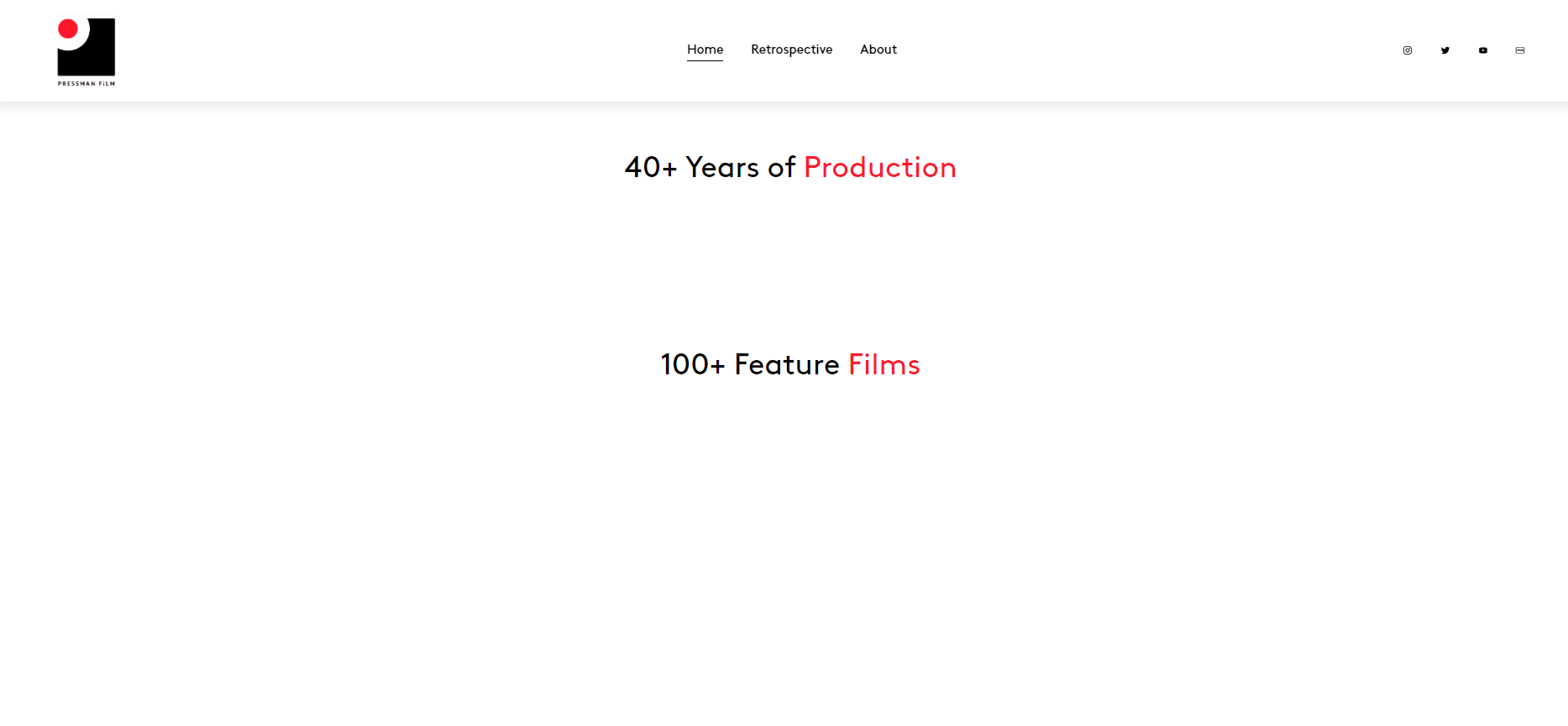Open the Retrospective page

(x=791, y=50)
